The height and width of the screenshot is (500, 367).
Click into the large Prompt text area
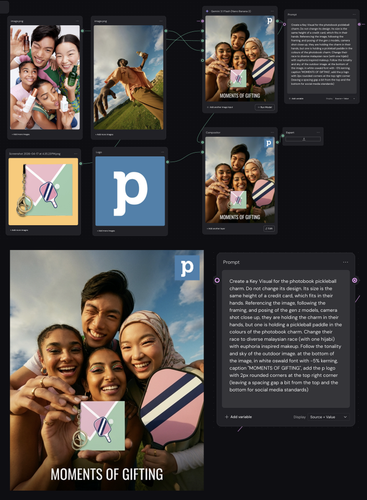[286, 339]
